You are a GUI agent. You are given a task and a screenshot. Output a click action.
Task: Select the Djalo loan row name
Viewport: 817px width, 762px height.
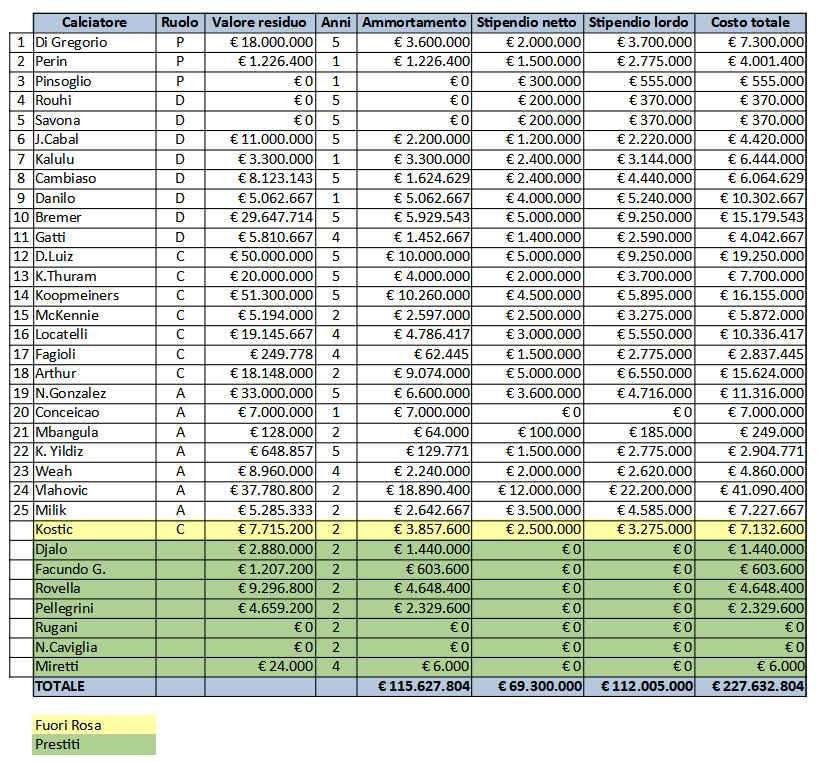[x=94, y=550]
